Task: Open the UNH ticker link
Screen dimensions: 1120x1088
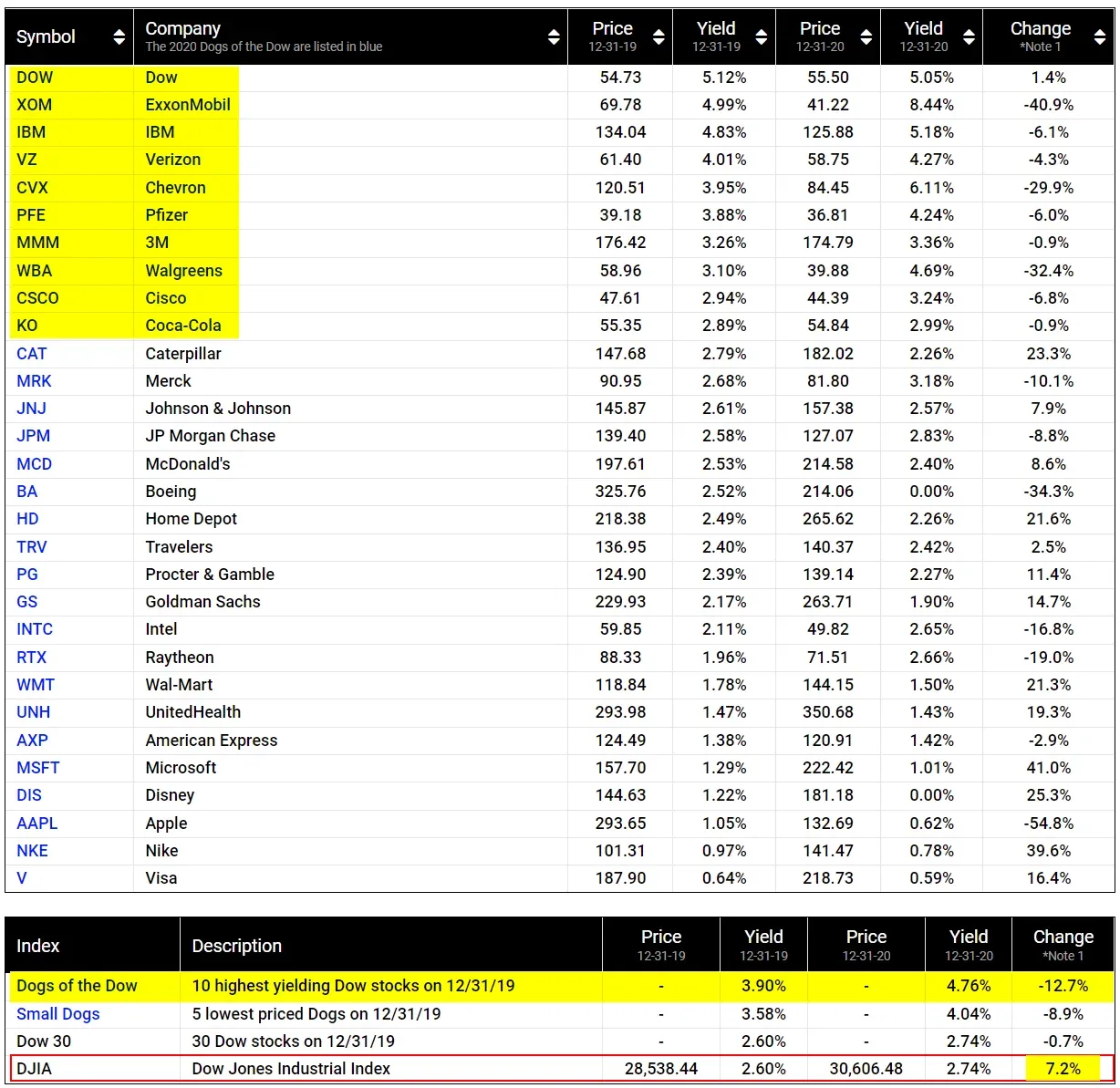Action: (34, 712)
